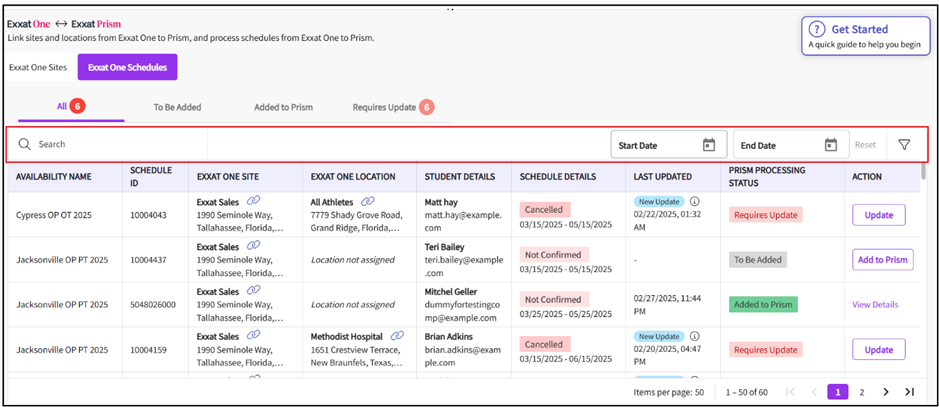This screenshot has height=407, width=939.
Task: Switch to Exxat One Sites tab
Action: coord(38,68)
